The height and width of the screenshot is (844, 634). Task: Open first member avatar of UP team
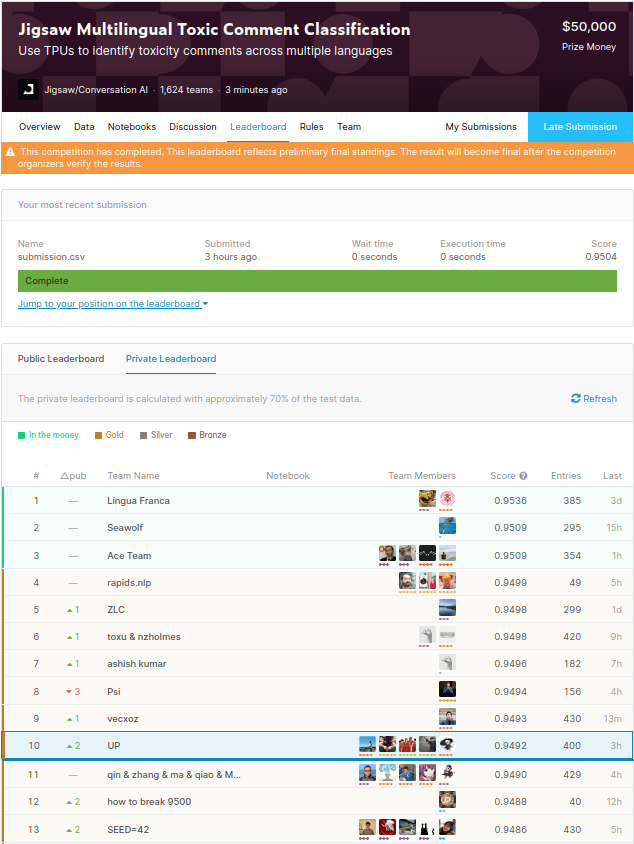click(x=367, y=744)
